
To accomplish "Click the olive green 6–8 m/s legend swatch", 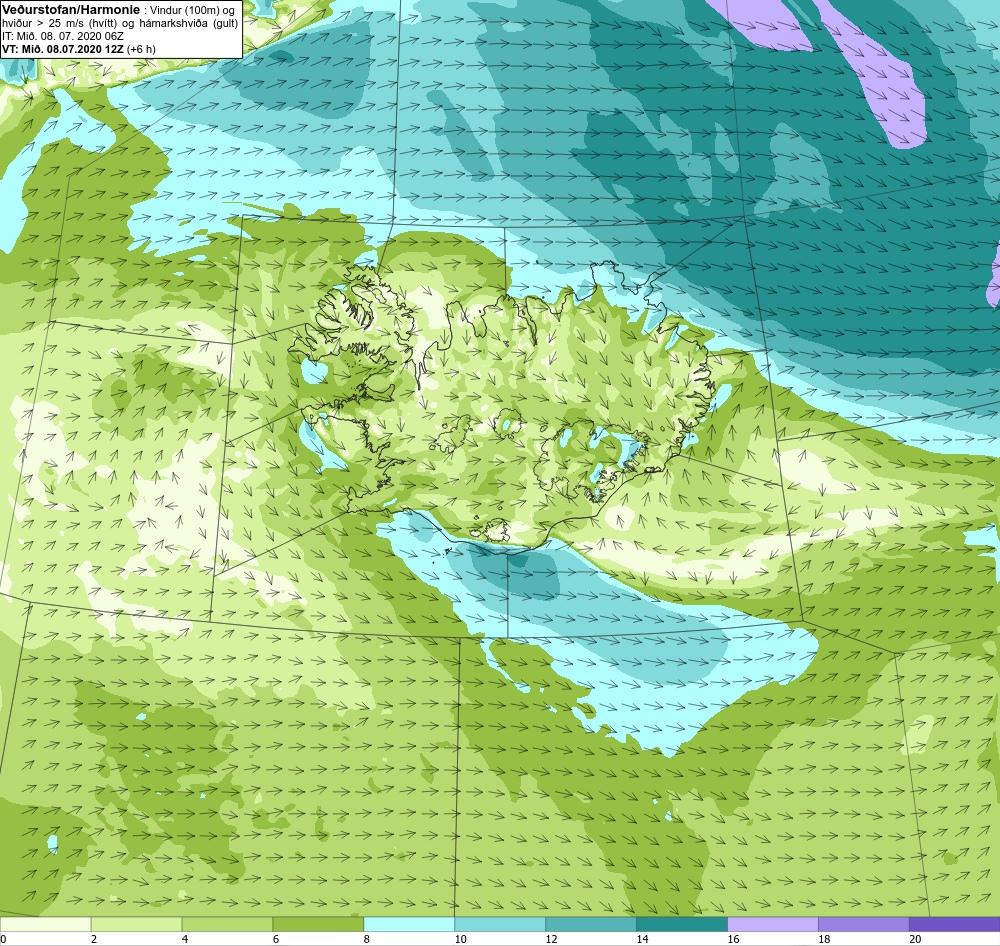I will click(318, 924).
